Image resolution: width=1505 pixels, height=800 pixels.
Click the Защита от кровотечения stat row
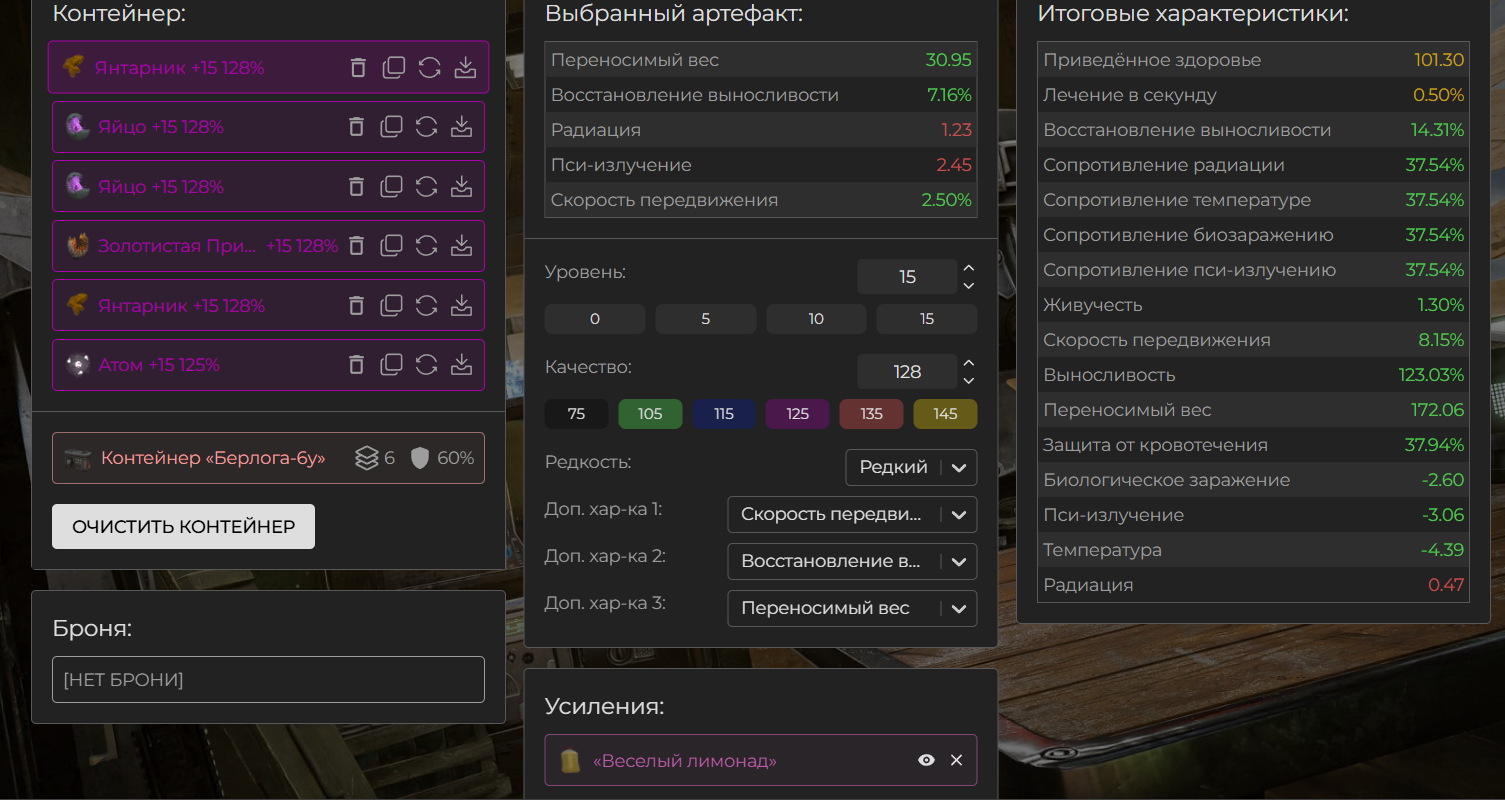click(1254, 445)
